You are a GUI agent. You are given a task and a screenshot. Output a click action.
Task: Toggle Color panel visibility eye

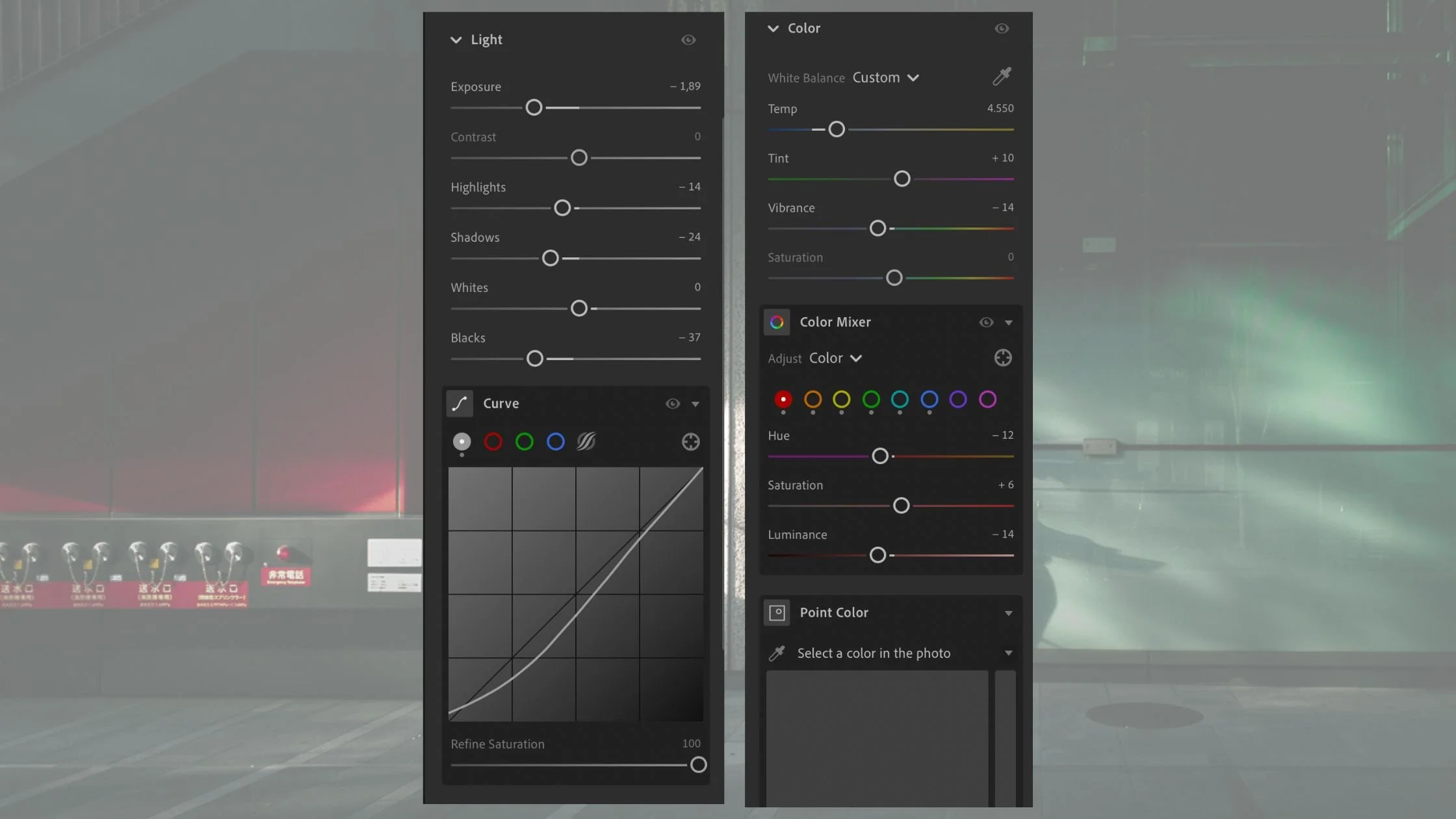1002,29
